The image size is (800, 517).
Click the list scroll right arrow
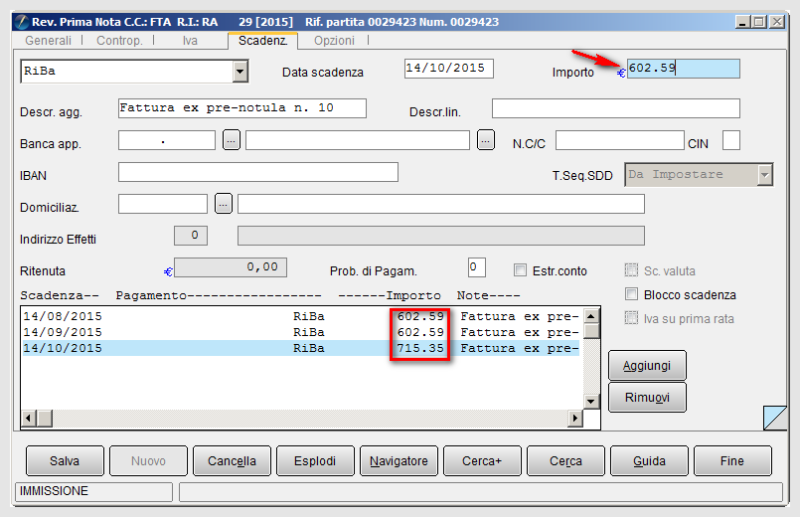[x=575, y=418]
